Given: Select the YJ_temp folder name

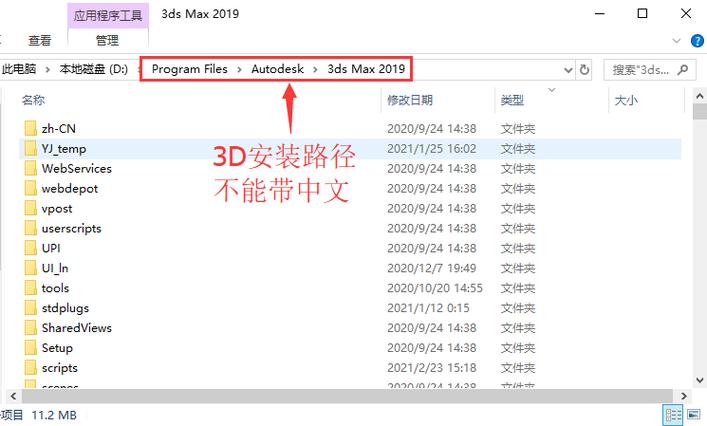Looking at the screenshot, I should click(64, 149).
